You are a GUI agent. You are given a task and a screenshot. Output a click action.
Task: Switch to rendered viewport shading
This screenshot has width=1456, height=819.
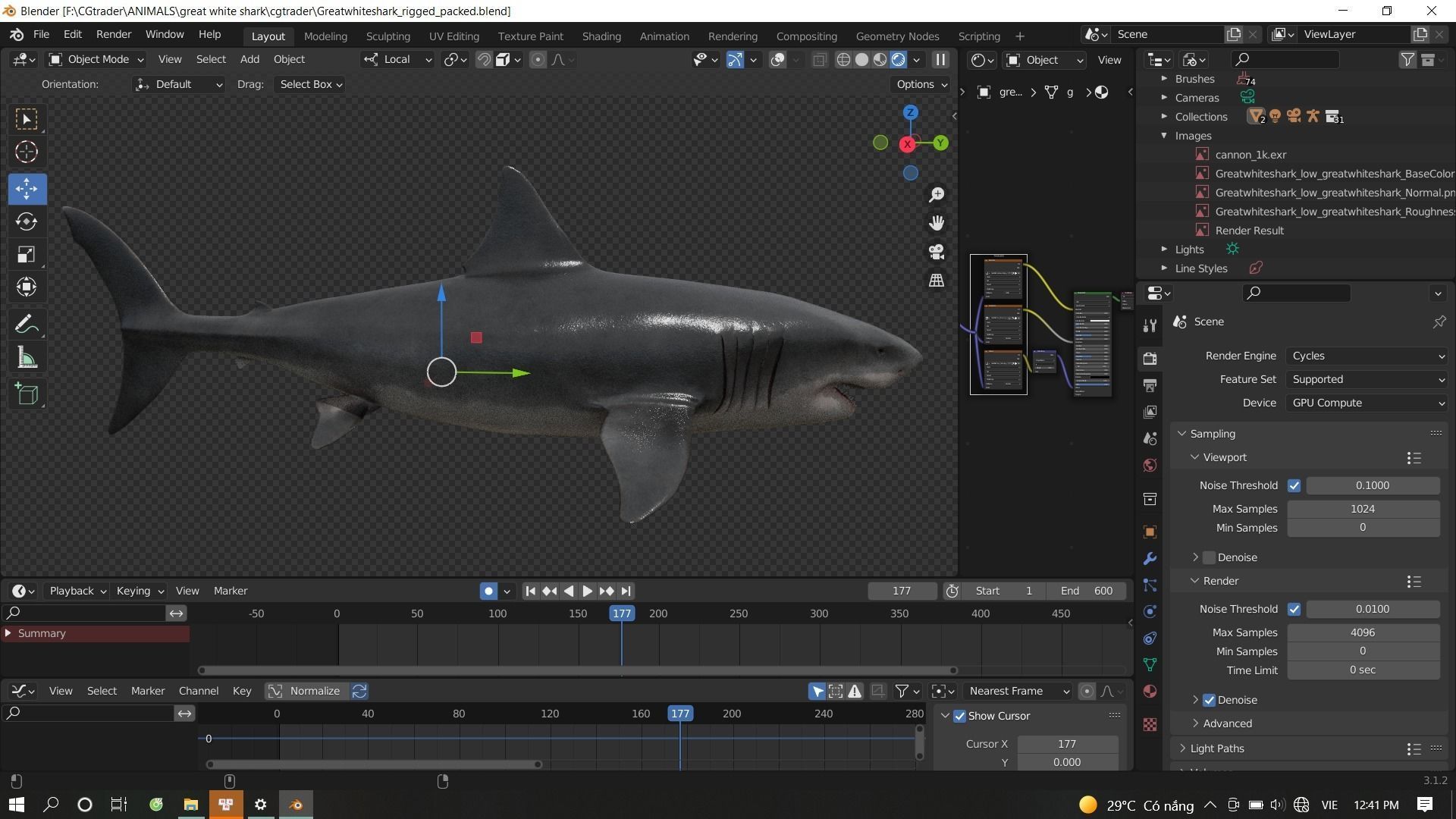(898, 60)
